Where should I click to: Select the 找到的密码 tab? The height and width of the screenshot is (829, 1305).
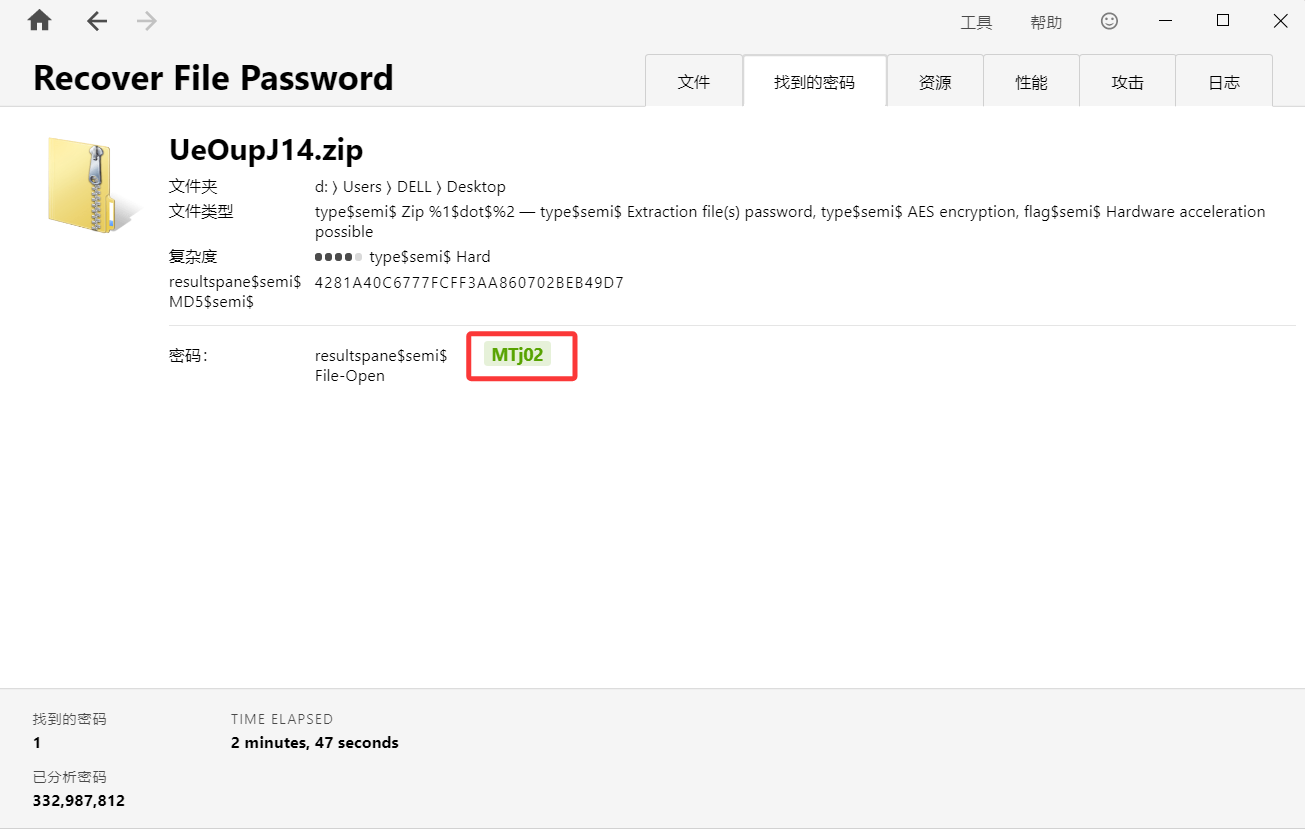click(814, 81)
